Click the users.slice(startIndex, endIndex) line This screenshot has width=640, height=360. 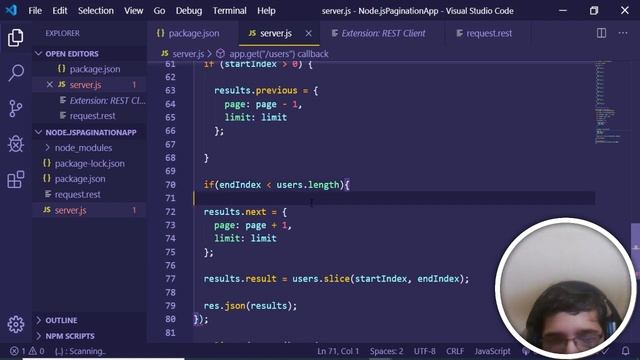coord(336,279)
